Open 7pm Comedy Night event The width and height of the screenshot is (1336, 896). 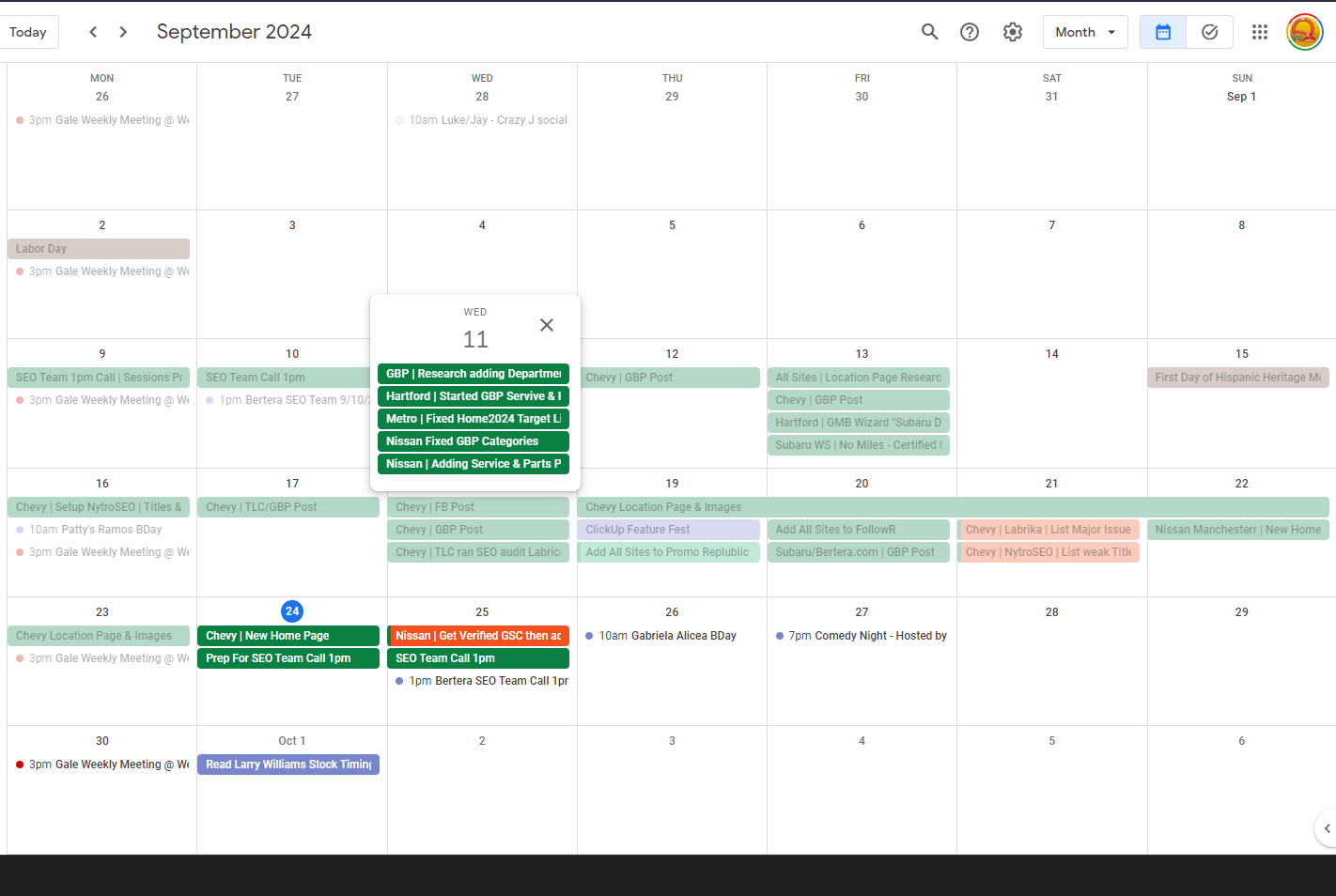[859, 636]
